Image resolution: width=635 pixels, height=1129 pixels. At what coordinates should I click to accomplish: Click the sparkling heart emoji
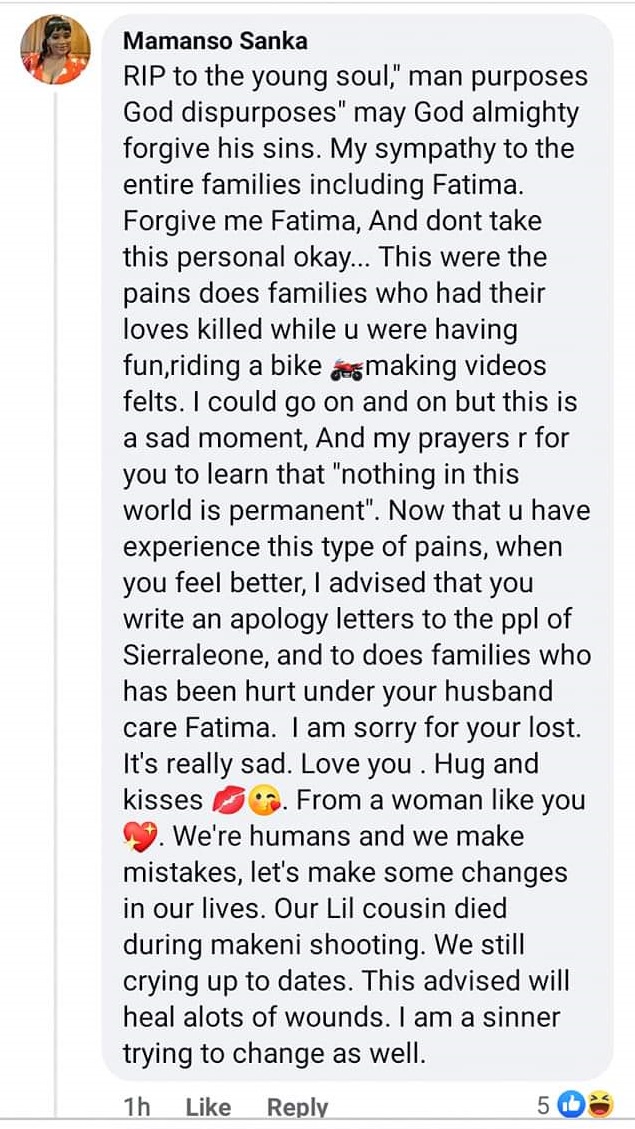pyautogui.click(x=137, y=837)
